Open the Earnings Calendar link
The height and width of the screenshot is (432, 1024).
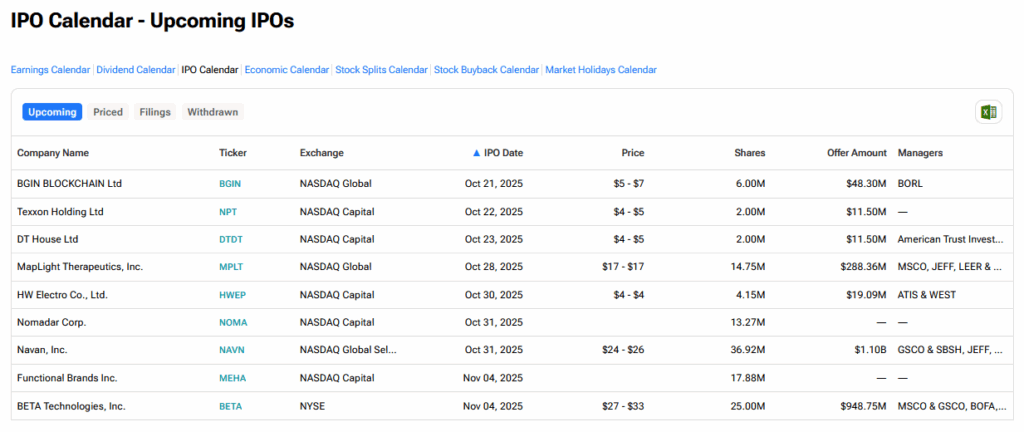[x=50, y=70]
